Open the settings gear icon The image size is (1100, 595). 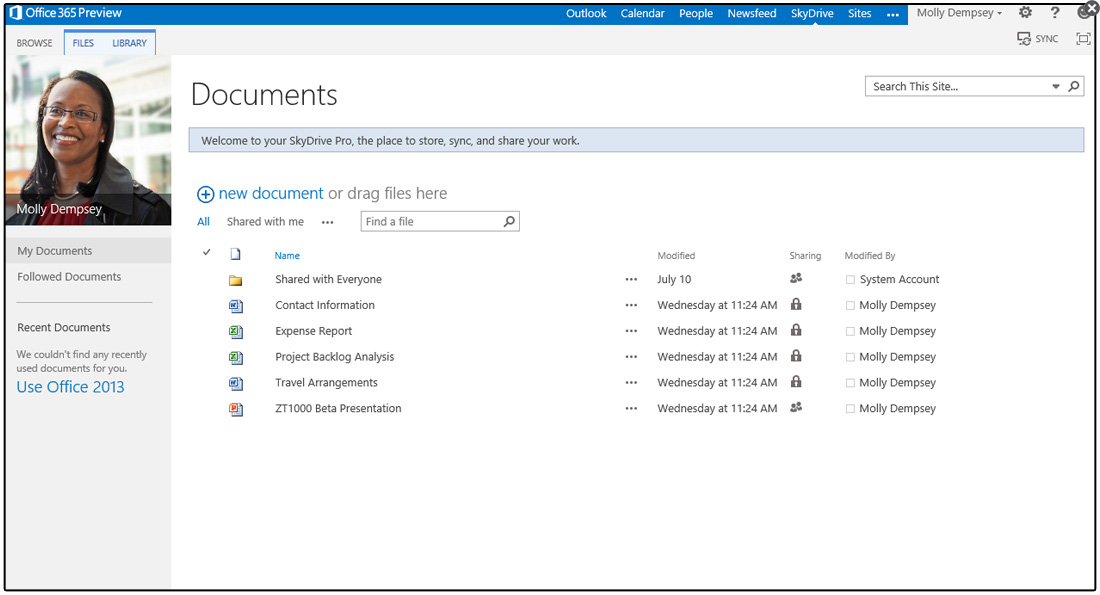[x=1026, y=13]
